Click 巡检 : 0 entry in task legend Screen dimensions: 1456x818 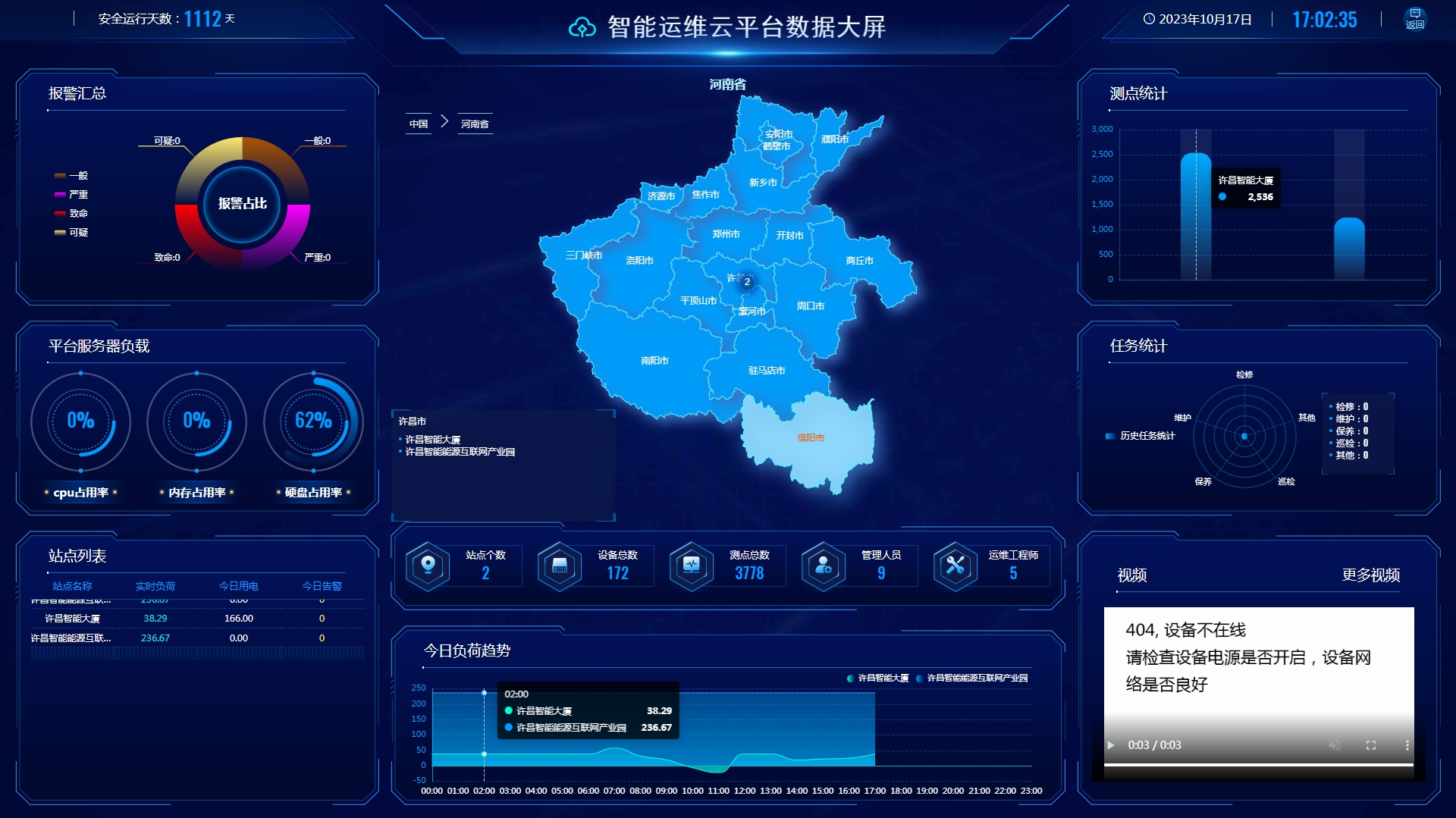click(x=1349, y=443)
